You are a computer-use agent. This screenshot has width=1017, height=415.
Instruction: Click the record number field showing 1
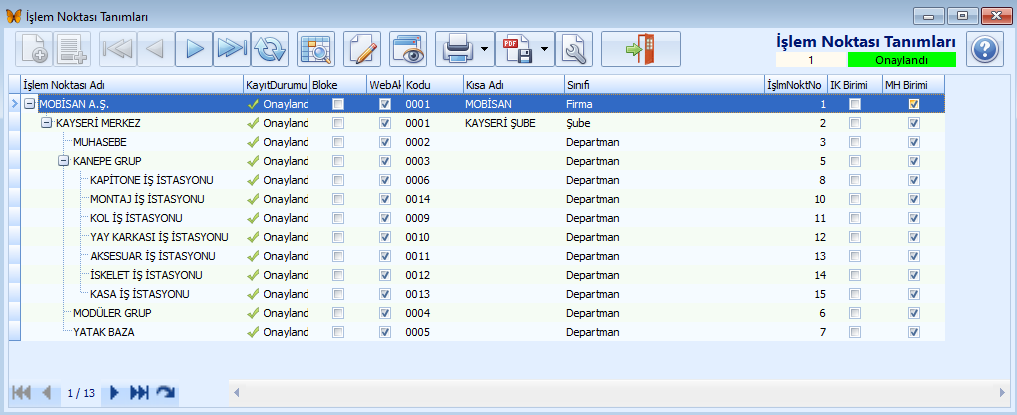(x=811, y=60)
